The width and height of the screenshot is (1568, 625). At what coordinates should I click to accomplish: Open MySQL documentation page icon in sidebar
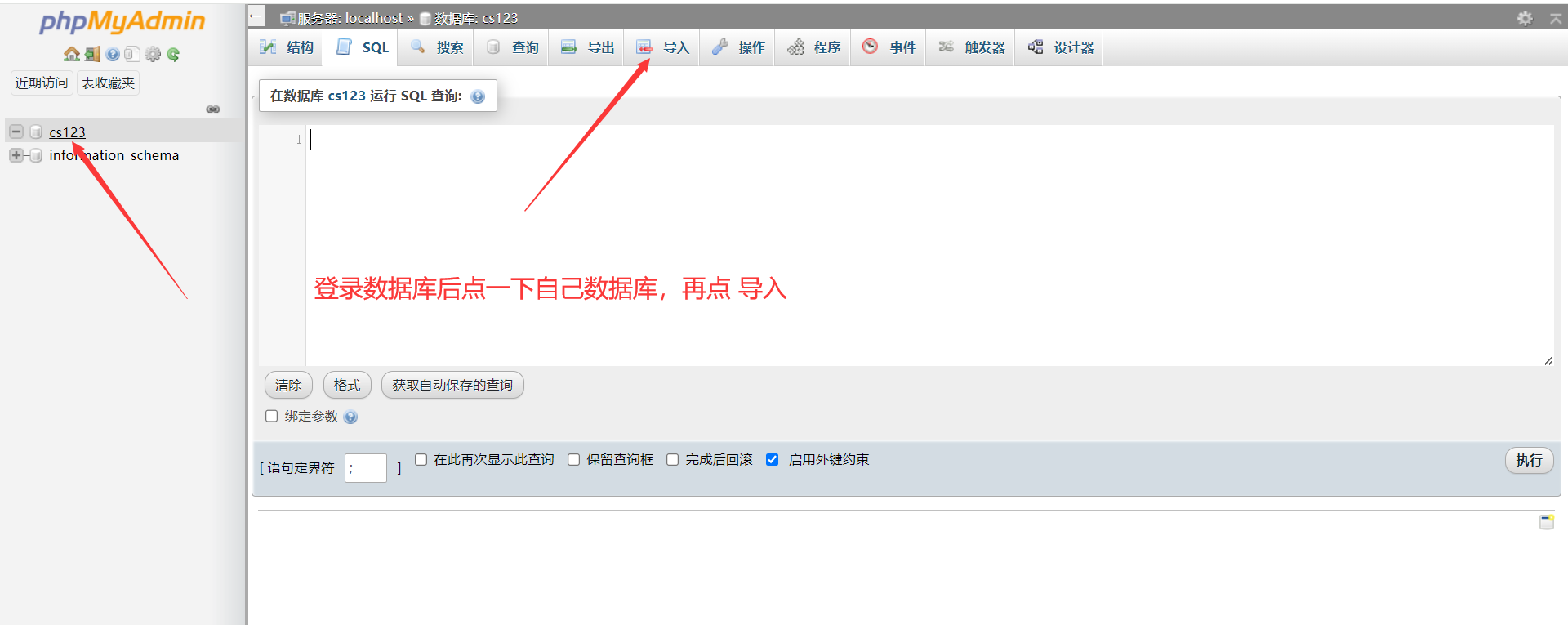[132, 55]
